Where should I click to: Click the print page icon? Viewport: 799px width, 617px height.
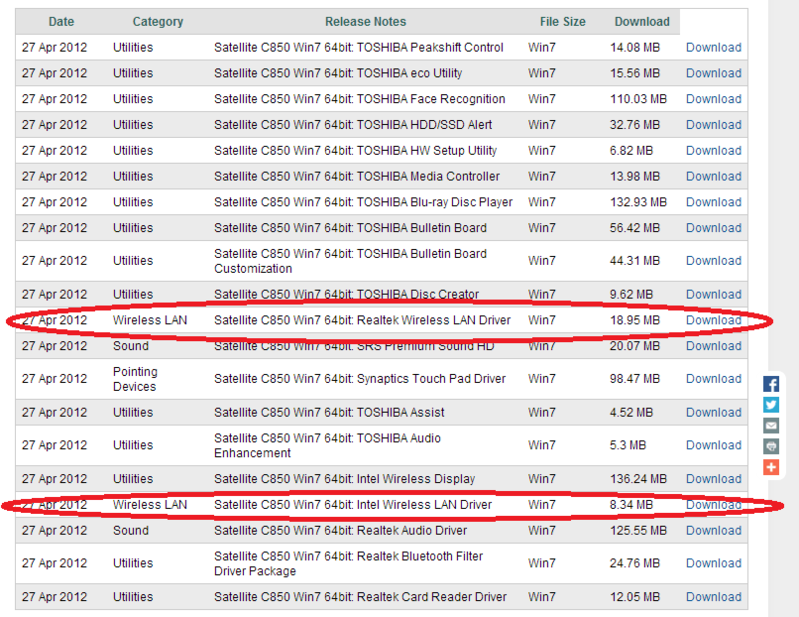click(x=771, y=447)
